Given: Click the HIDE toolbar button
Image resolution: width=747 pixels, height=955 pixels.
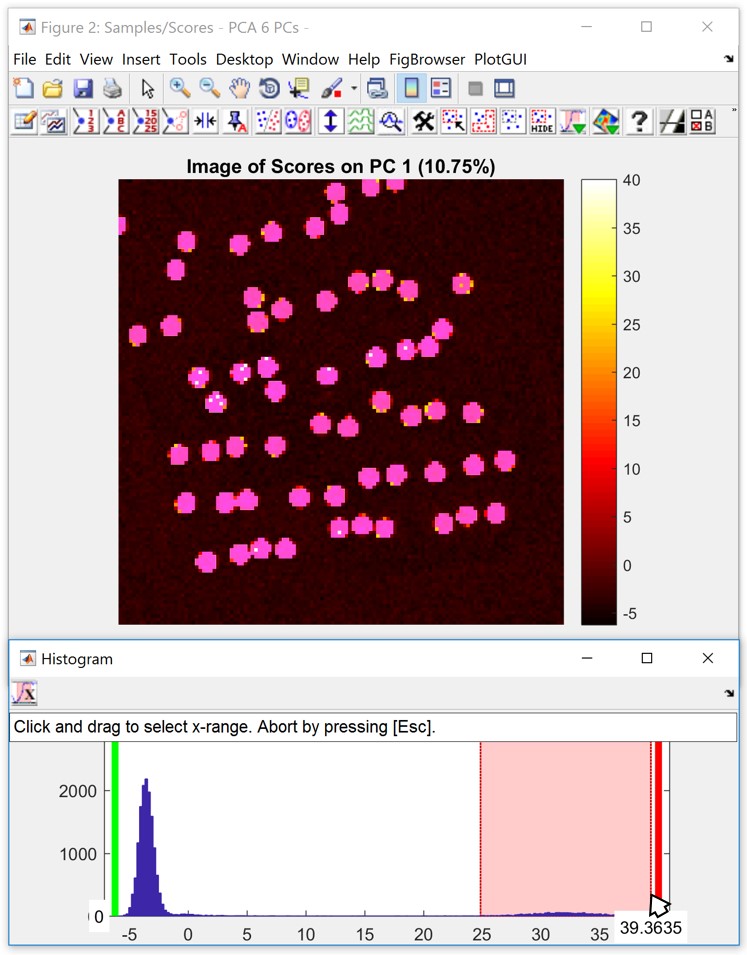Looking at the screenshot, I should click(x=542, y=122).
